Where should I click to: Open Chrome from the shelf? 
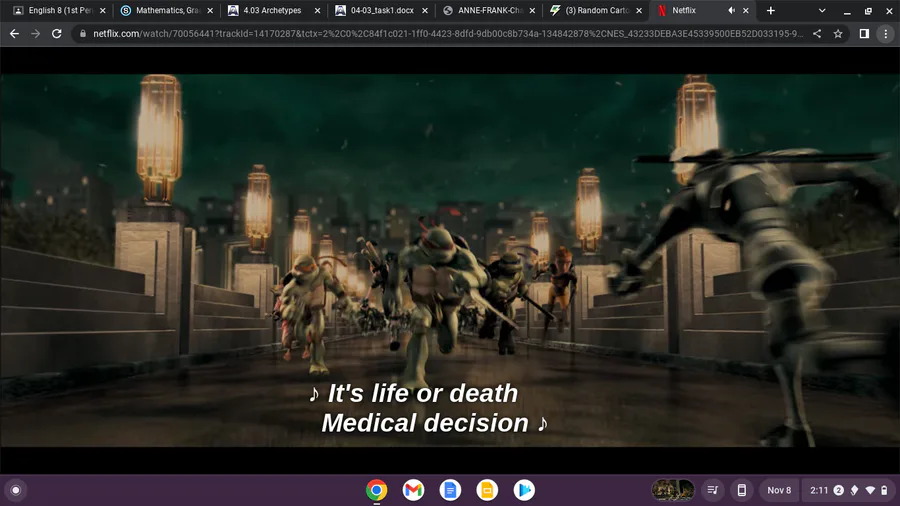[x=377, y=490]
